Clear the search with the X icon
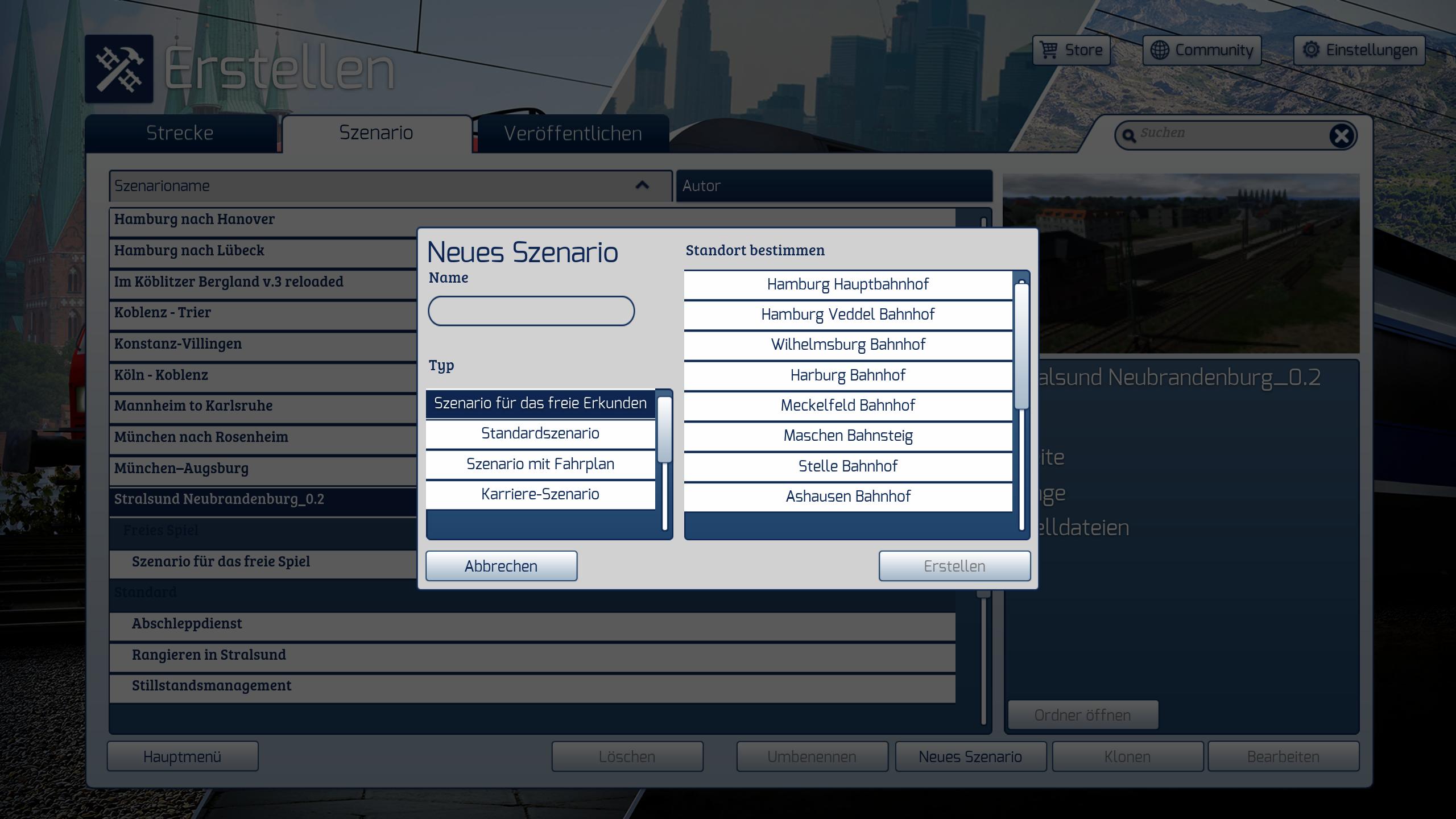The width and height of the screenshot is (1456, 819). tap(1342, 136)
